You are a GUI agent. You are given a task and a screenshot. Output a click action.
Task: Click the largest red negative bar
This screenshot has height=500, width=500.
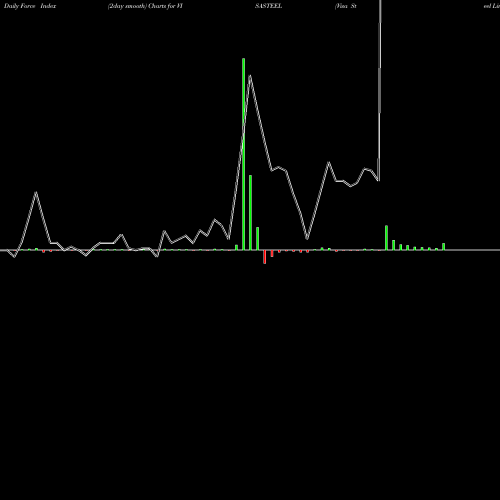(x=265, y=257)
